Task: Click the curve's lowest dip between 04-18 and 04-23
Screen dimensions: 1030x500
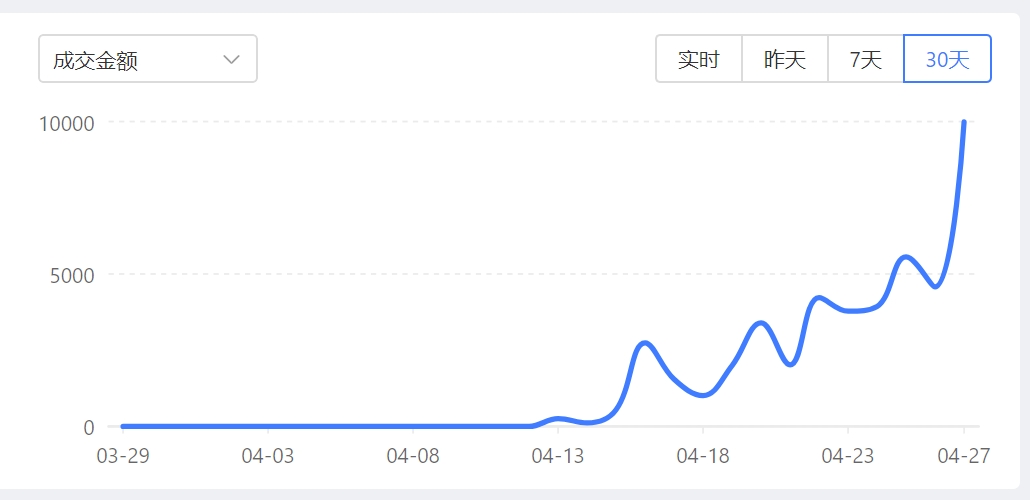Action: coord(790,364)
